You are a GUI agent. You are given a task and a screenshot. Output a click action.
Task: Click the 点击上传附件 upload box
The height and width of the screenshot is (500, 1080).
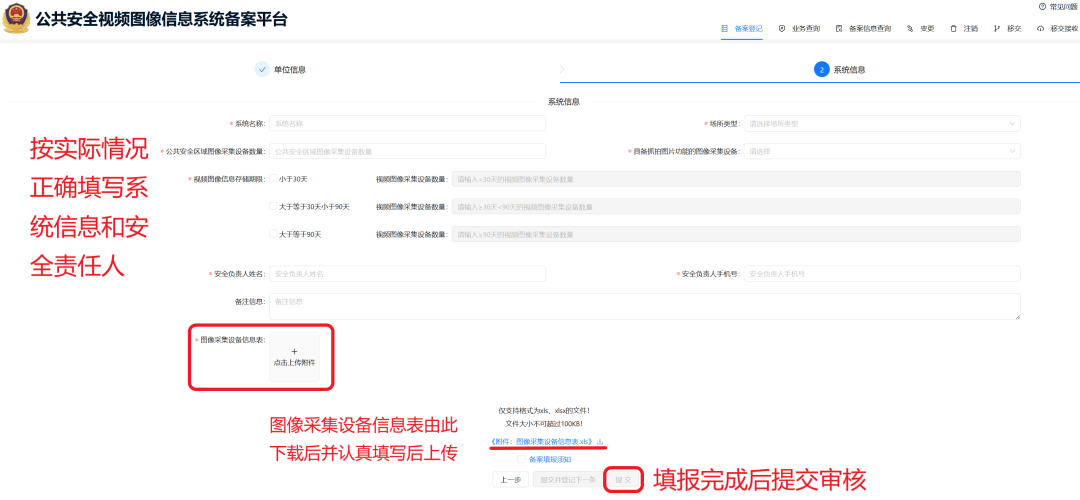[294, 357]
